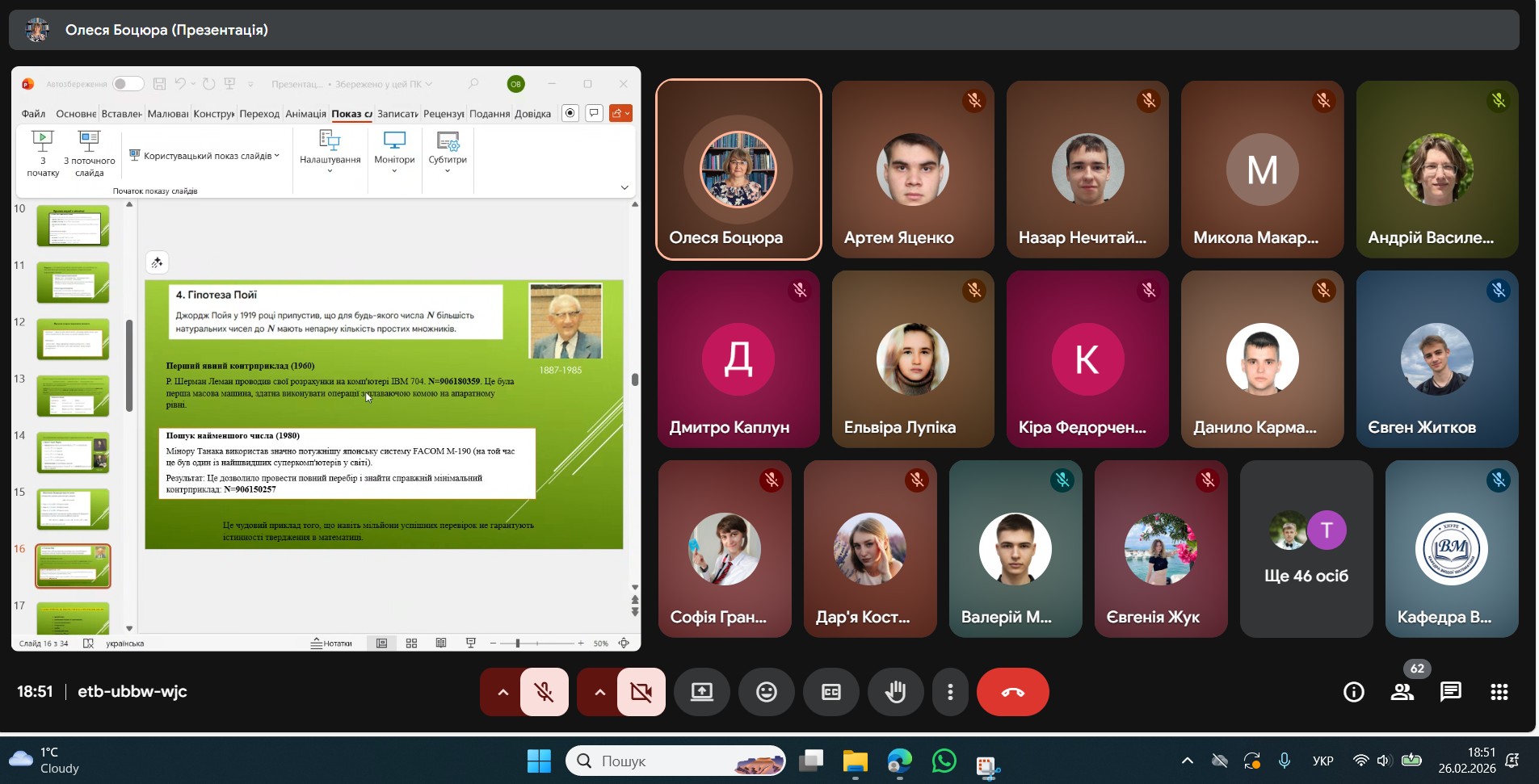Screen dimensions: 1539x784
Task: Raise your hand in the meeting
Action: pos(895,692)
